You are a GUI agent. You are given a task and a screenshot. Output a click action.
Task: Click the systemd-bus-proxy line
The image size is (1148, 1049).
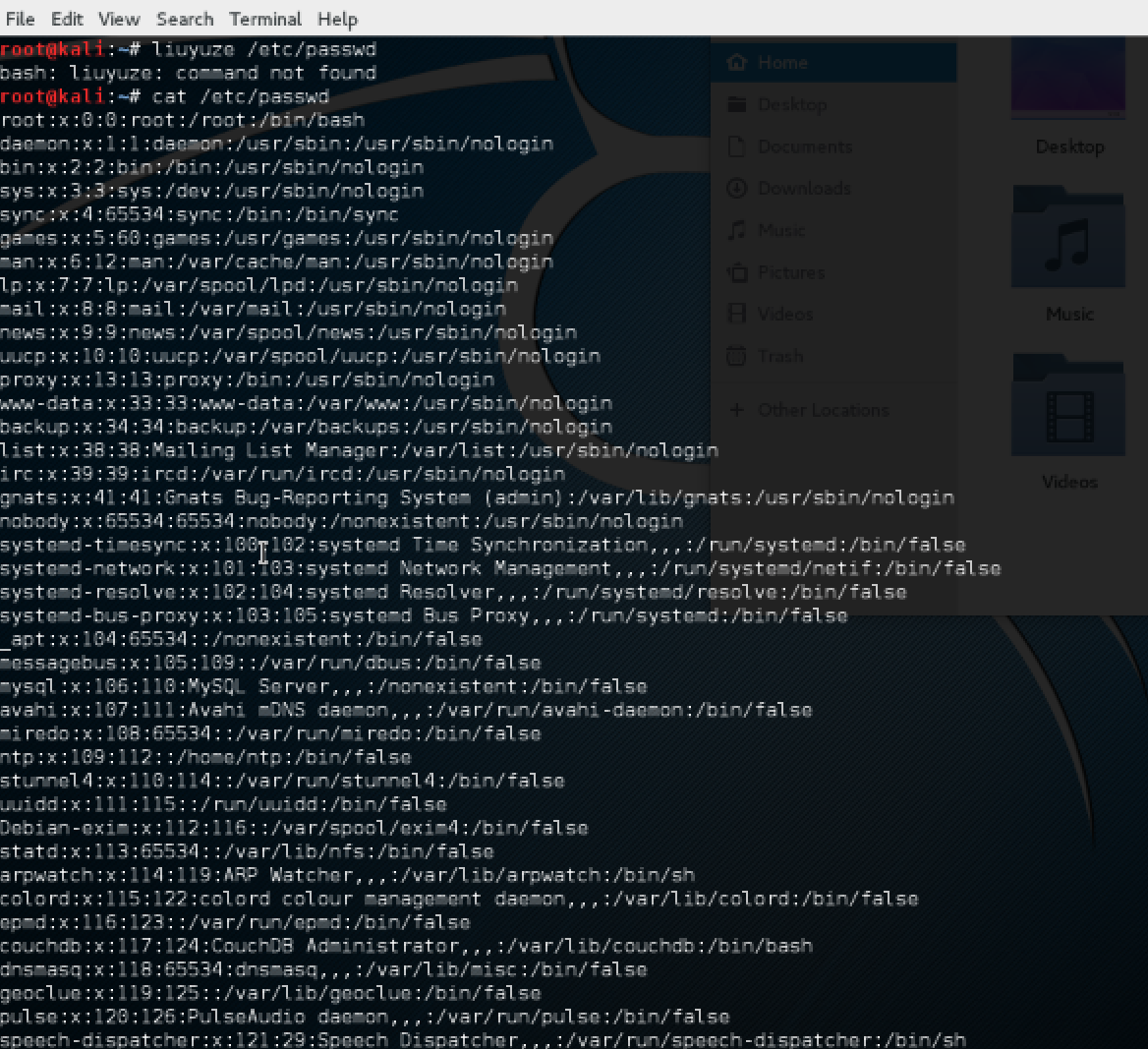424,615
